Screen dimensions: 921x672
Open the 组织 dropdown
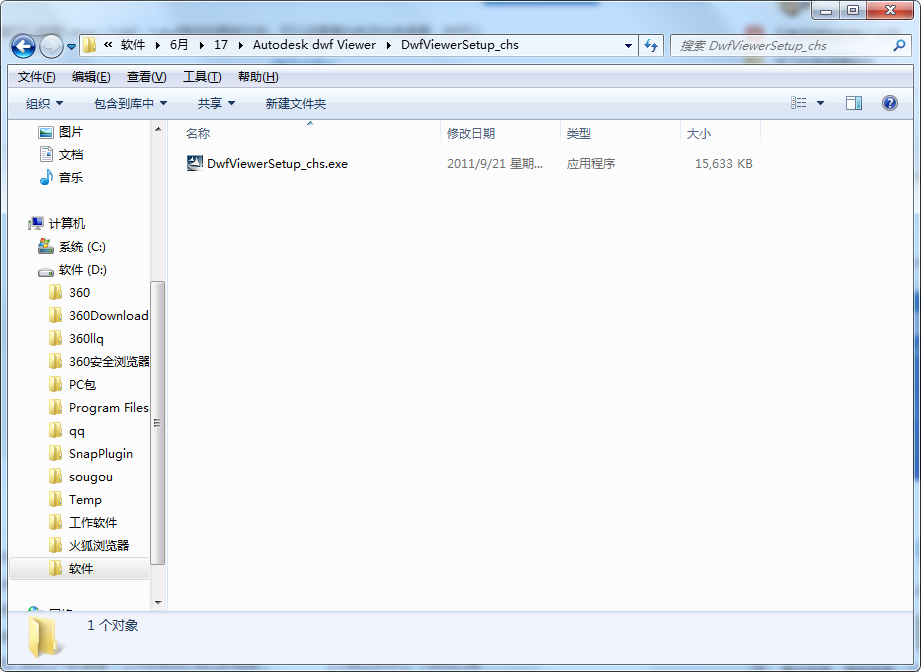coord(44,103)
